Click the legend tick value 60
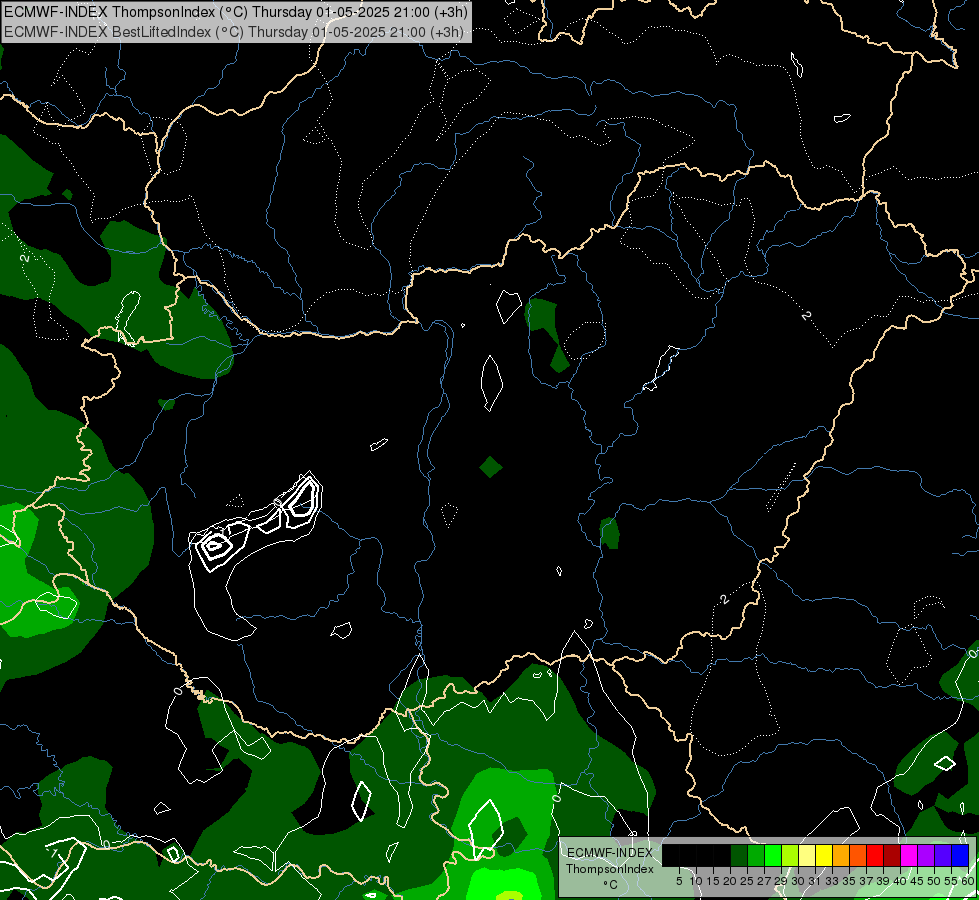This screenshot has width=979, height=900. coord(968,881)
